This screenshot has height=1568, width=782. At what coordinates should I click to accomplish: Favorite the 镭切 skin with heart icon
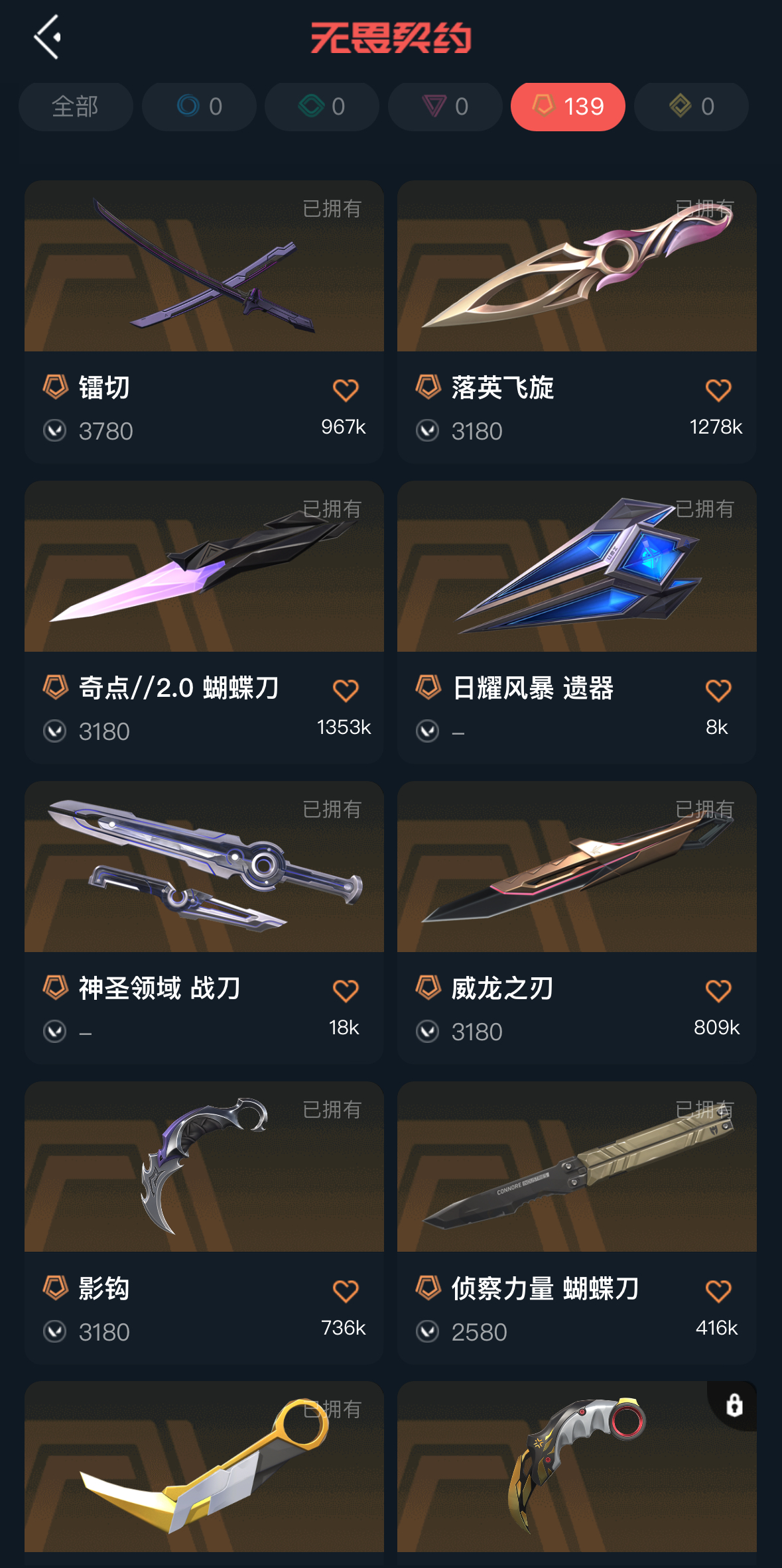[x=346, y=390]
